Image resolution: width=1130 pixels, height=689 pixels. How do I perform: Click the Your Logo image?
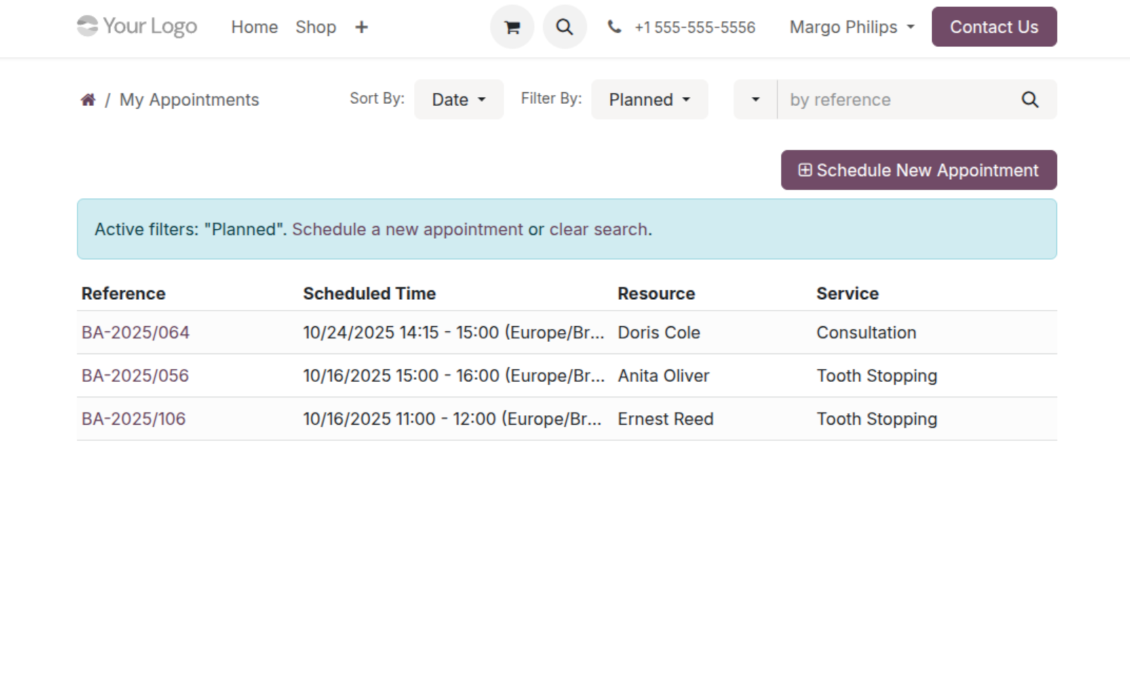pos(137,27)
